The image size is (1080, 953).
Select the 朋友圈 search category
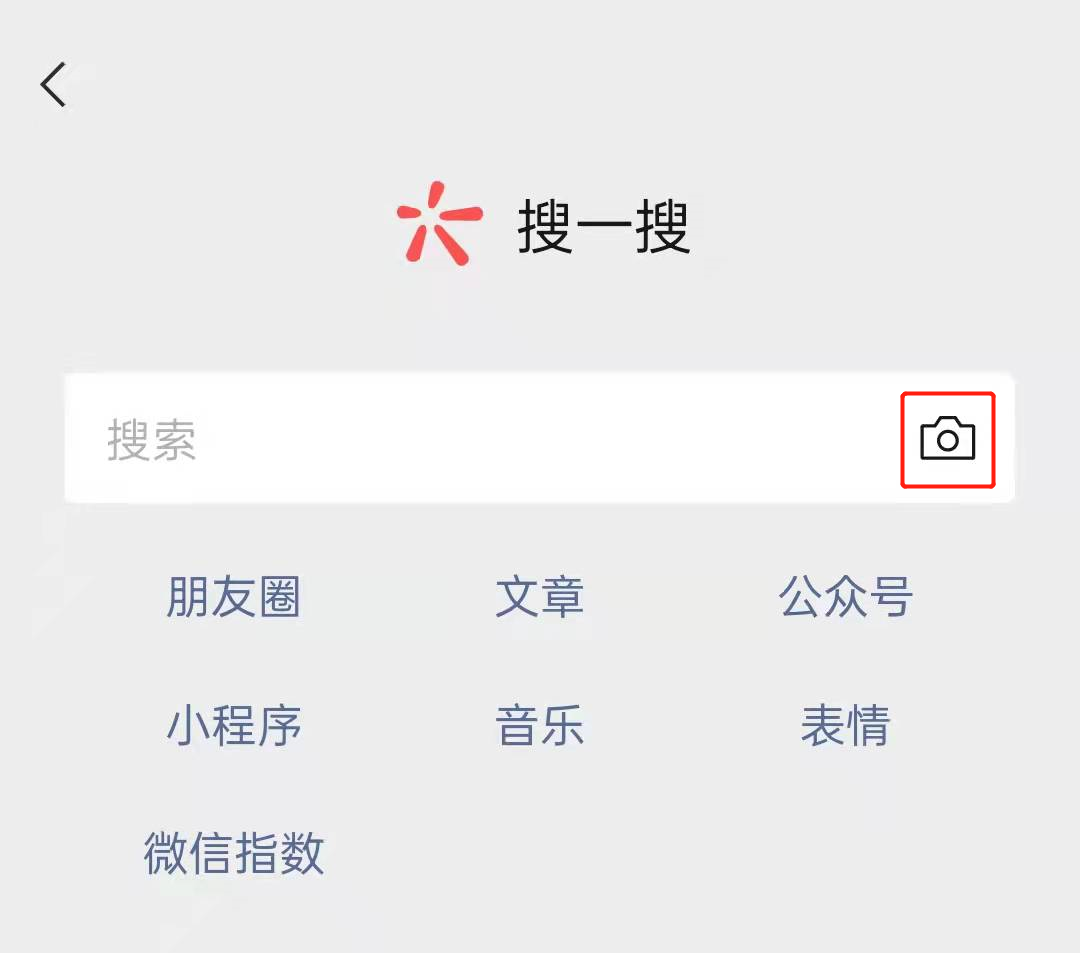pyautogui.click(x=233, y=596)
